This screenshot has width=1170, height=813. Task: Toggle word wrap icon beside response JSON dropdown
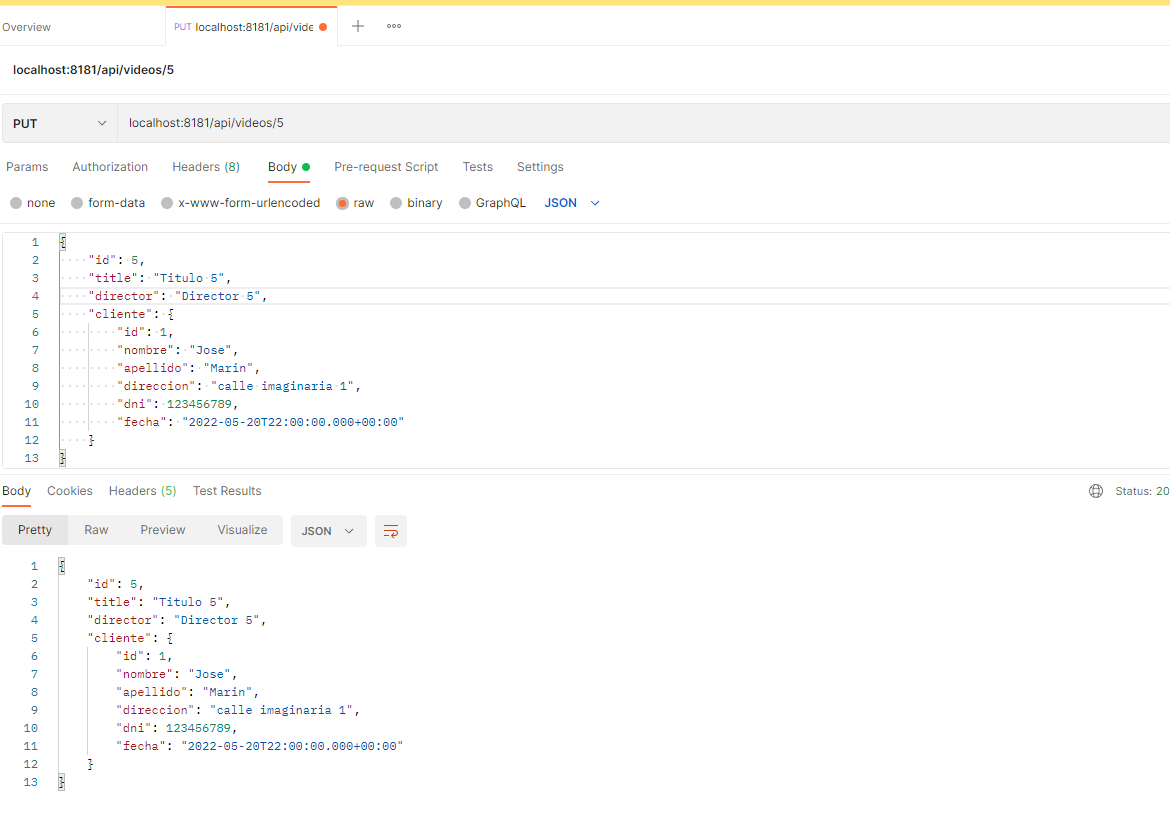coord(390,531)
